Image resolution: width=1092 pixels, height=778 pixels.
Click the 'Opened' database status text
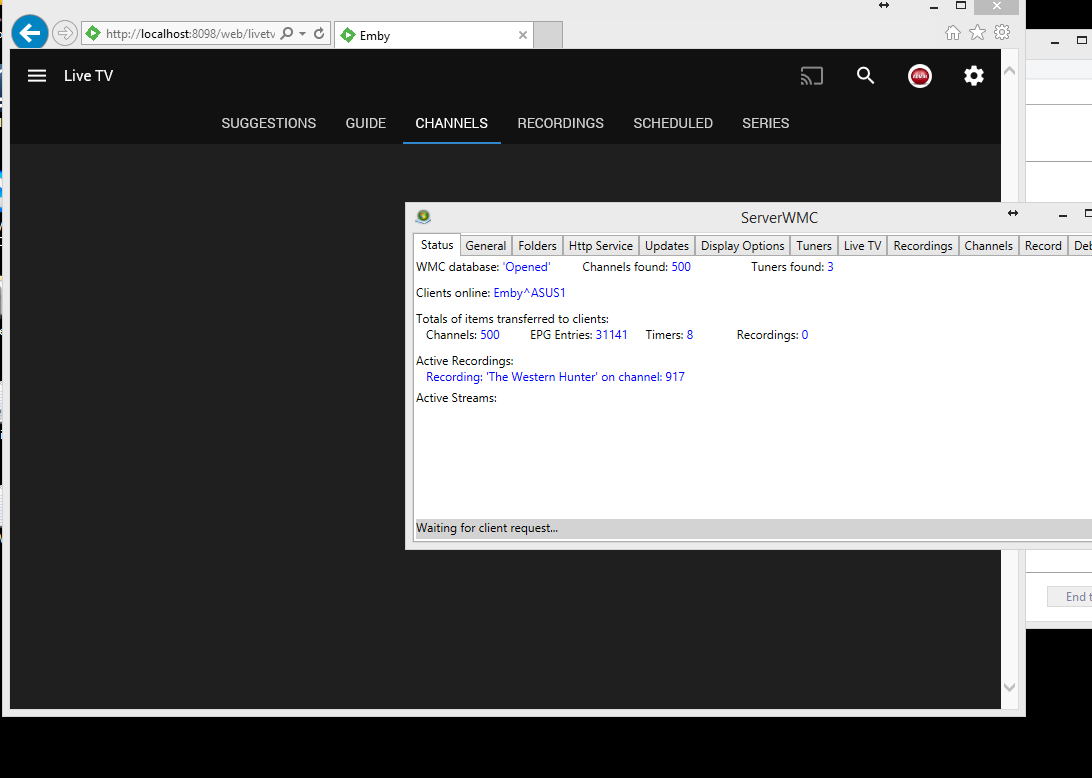pyautogui.click(x=526, y=267)
